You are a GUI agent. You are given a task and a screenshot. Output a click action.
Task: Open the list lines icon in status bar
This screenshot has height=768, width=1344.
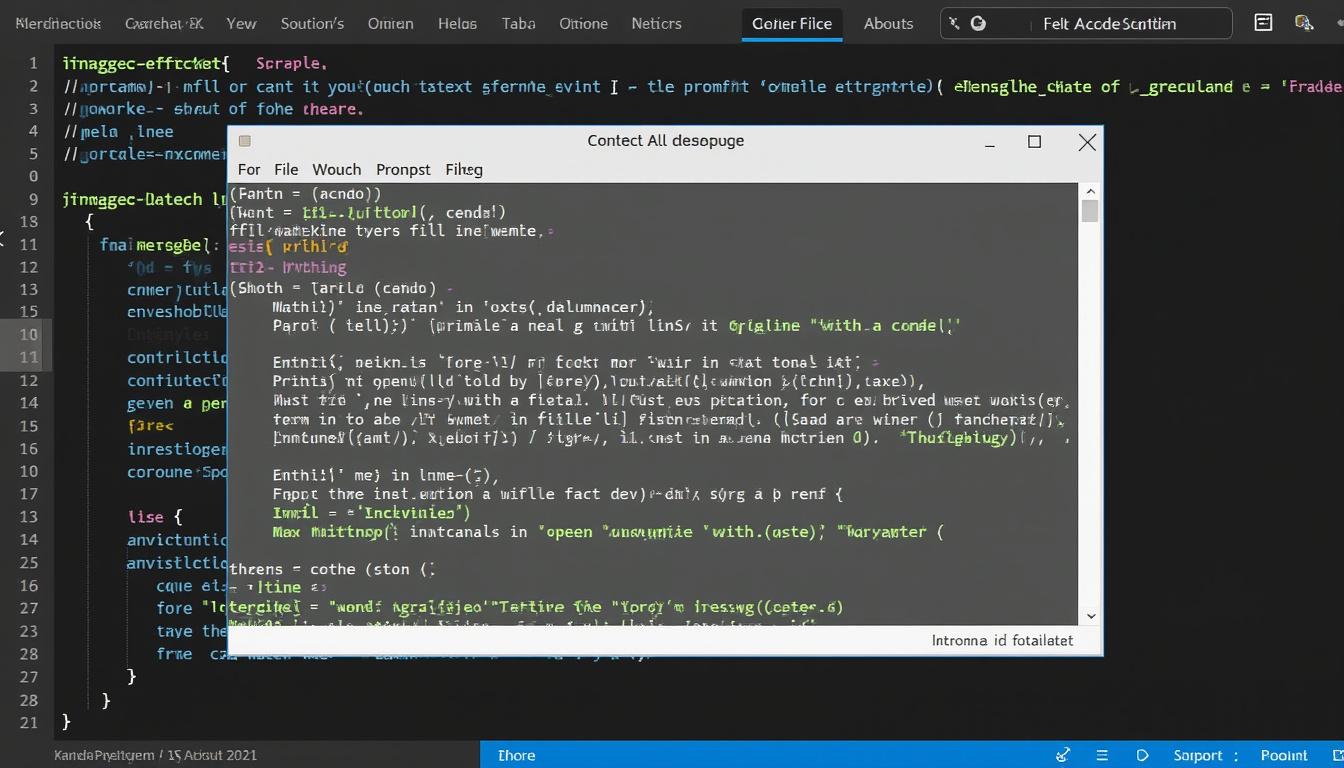point(1102,755)
